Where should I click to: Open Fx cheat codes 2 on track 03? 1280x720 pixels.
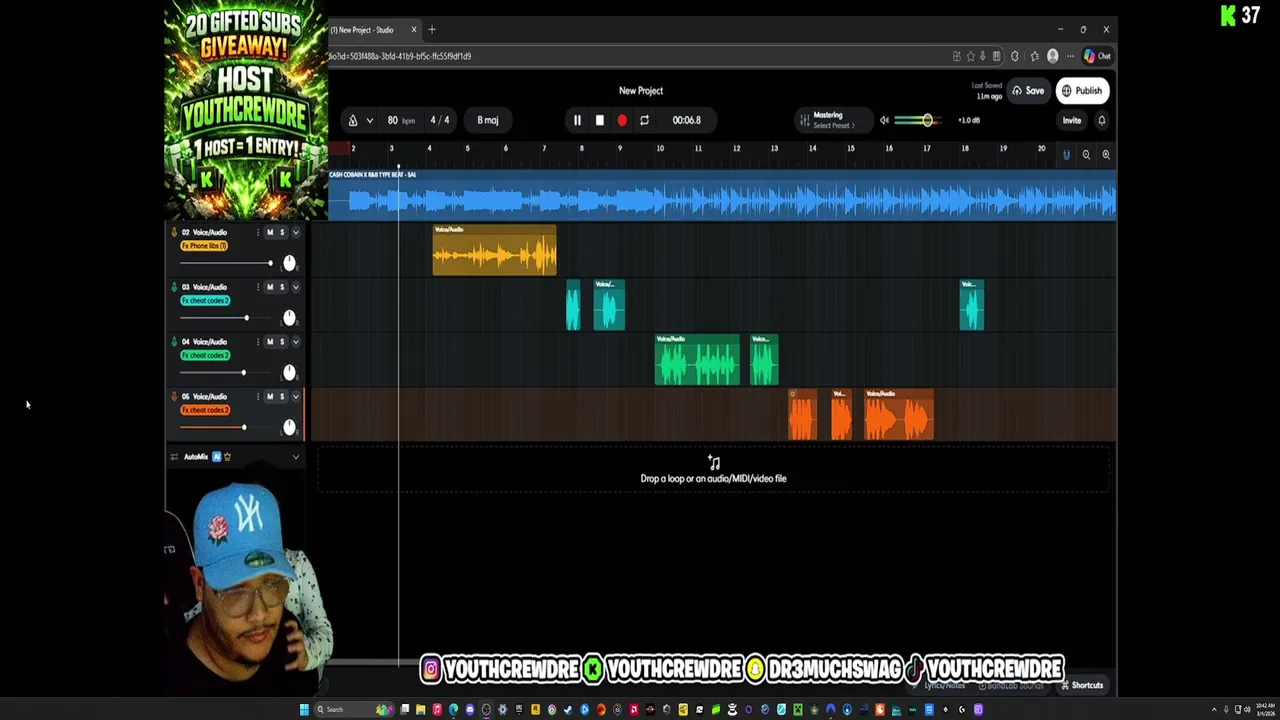pyautogui.click(x=205, y=301)
